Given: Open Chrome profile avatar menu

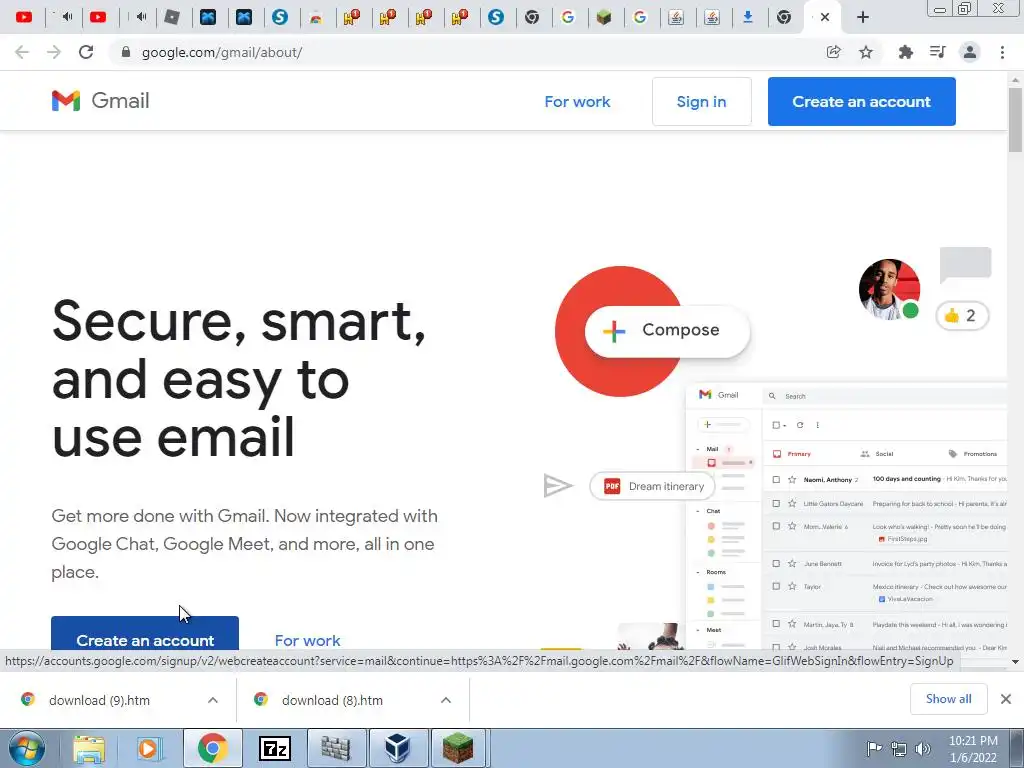Looking at the screenshot, I should point(970,52).
